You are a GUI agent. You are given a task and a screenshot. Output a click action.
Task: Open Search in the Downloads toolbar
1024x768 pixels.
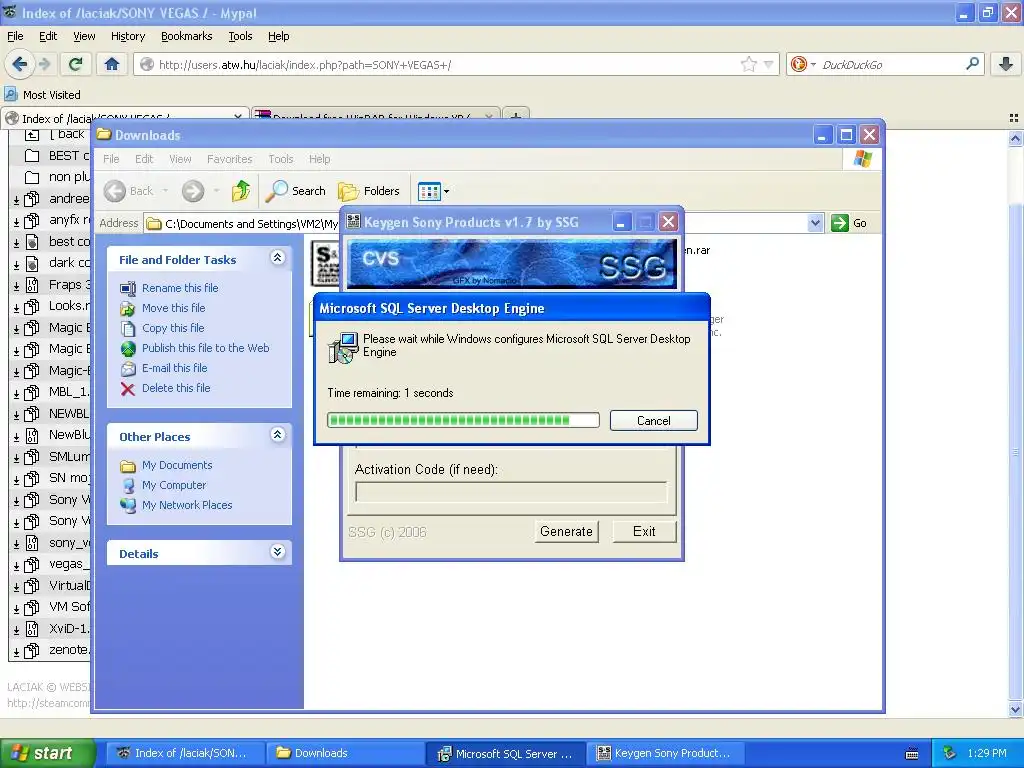[x=295, y=191]
